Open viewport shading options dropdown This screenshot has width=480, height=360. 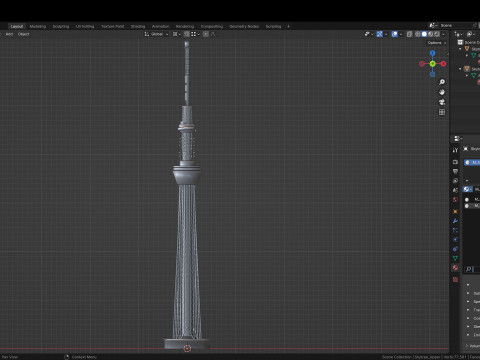(x=444, y=34)
